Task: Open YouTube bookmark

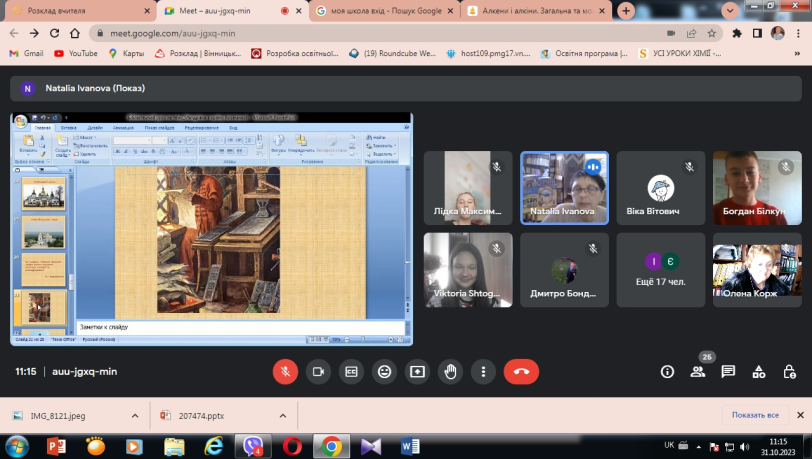Action: [x=76, y=53]
